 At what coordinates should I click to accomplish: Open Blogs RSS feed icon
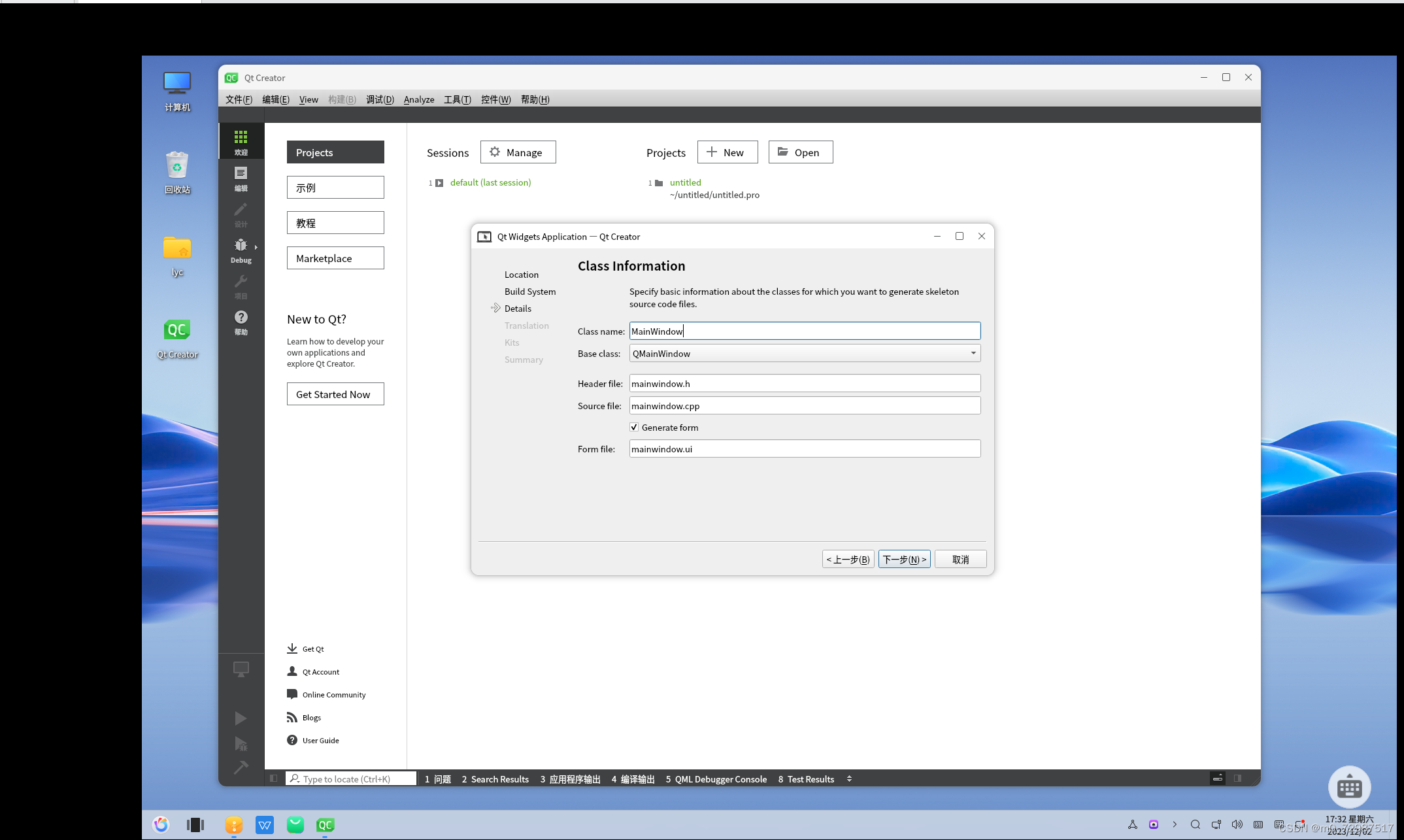(x=292, y=717)
